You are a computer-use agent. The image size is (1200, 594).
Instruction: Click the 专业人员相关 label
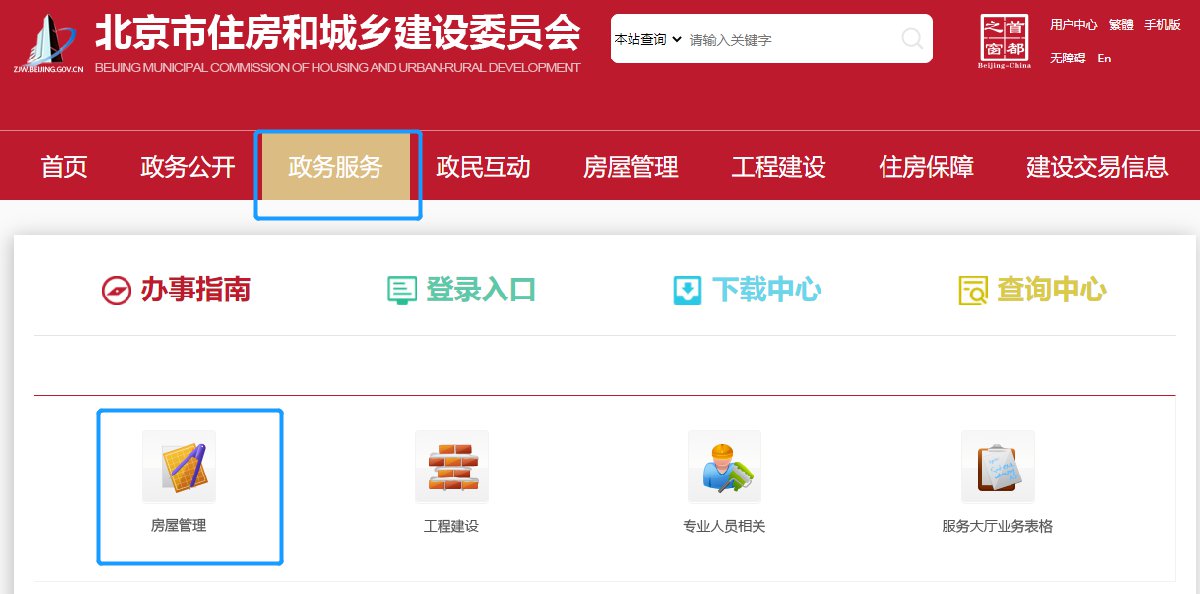(725, 526)
